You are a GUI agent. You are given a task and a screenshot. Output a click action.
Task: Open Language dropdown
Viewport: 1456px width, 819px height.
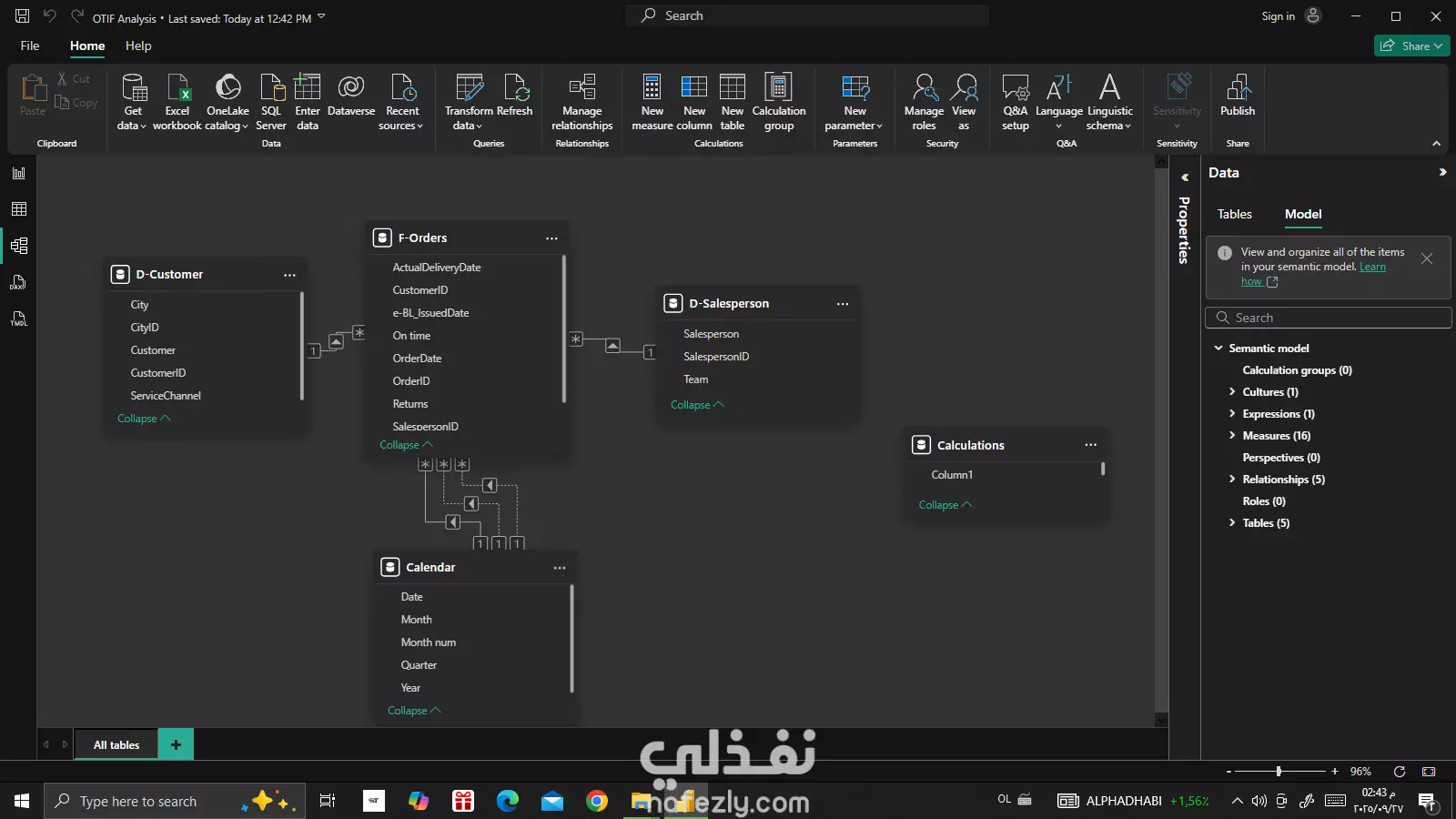coord(1059,102)
